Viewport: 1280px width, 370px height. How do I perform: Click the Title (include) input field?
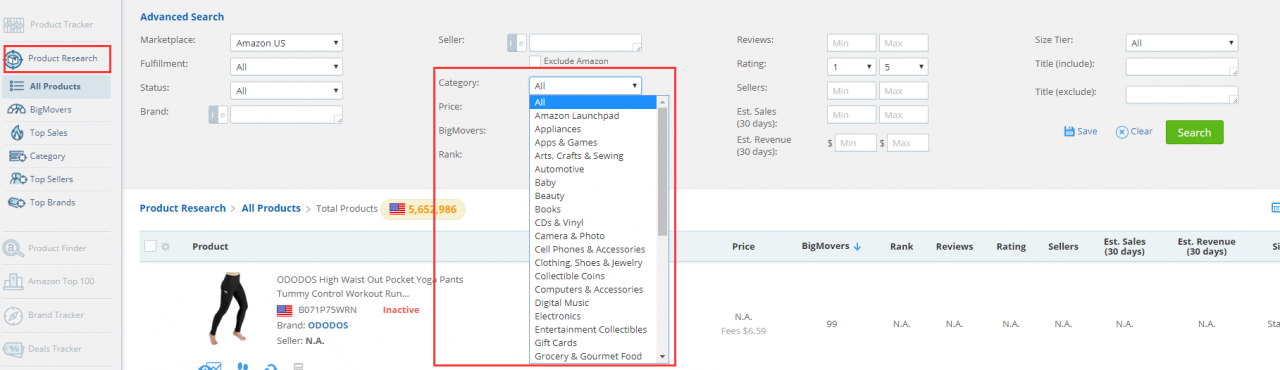tap(1182, 67)
